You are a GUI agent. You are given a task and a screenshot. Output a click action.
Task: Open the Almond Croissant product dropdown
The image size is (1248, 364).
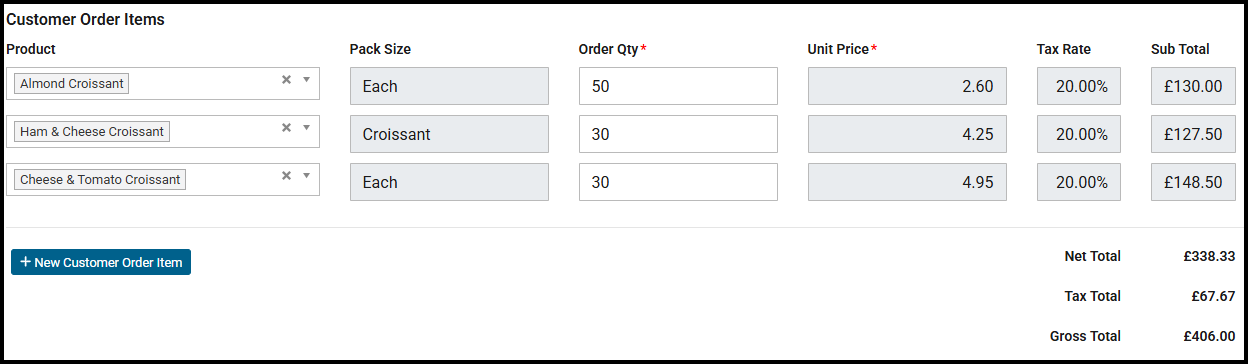tap(307, 80)
